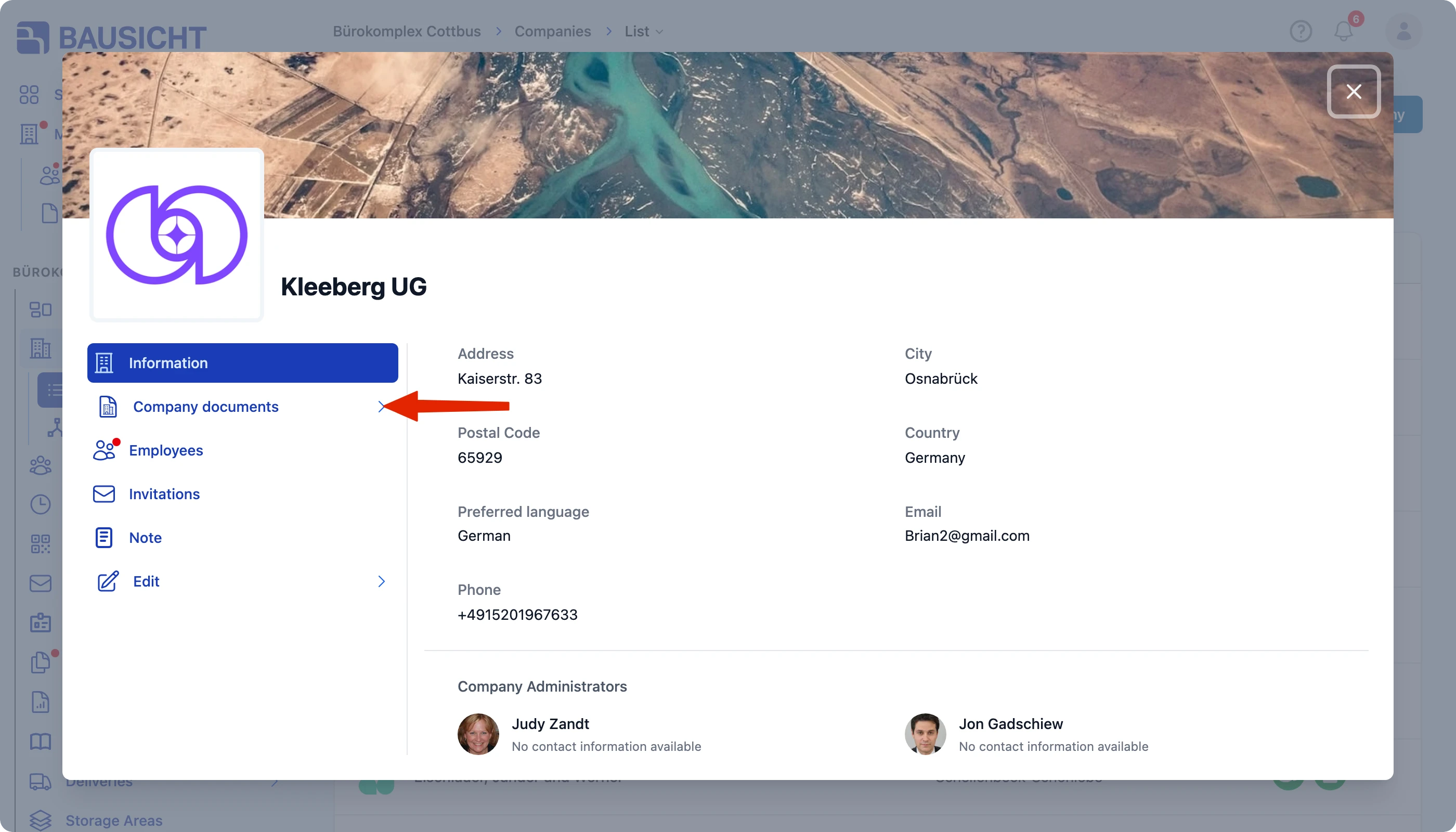Open the report file sidebar icon
The image size is (1456, 832).
pos(40,703)
